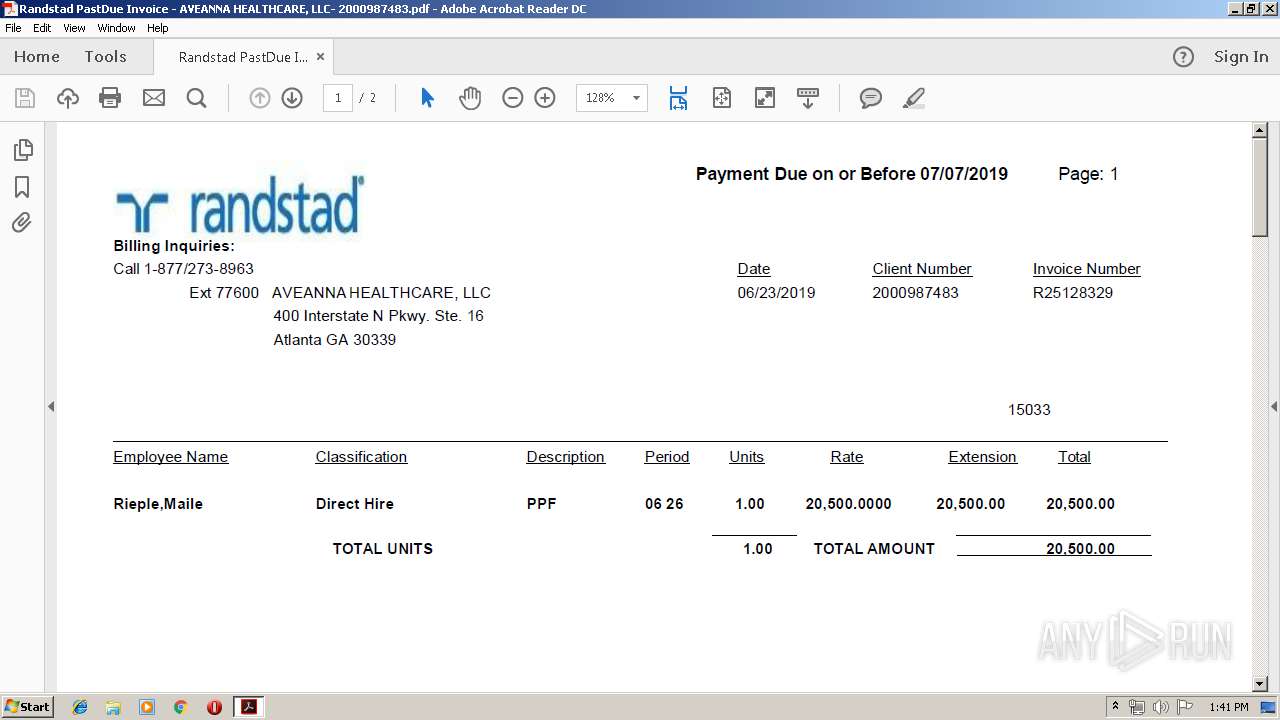Click the employee name Rieple,Maile
1280x720 pixels.
(x=158, y=504)
